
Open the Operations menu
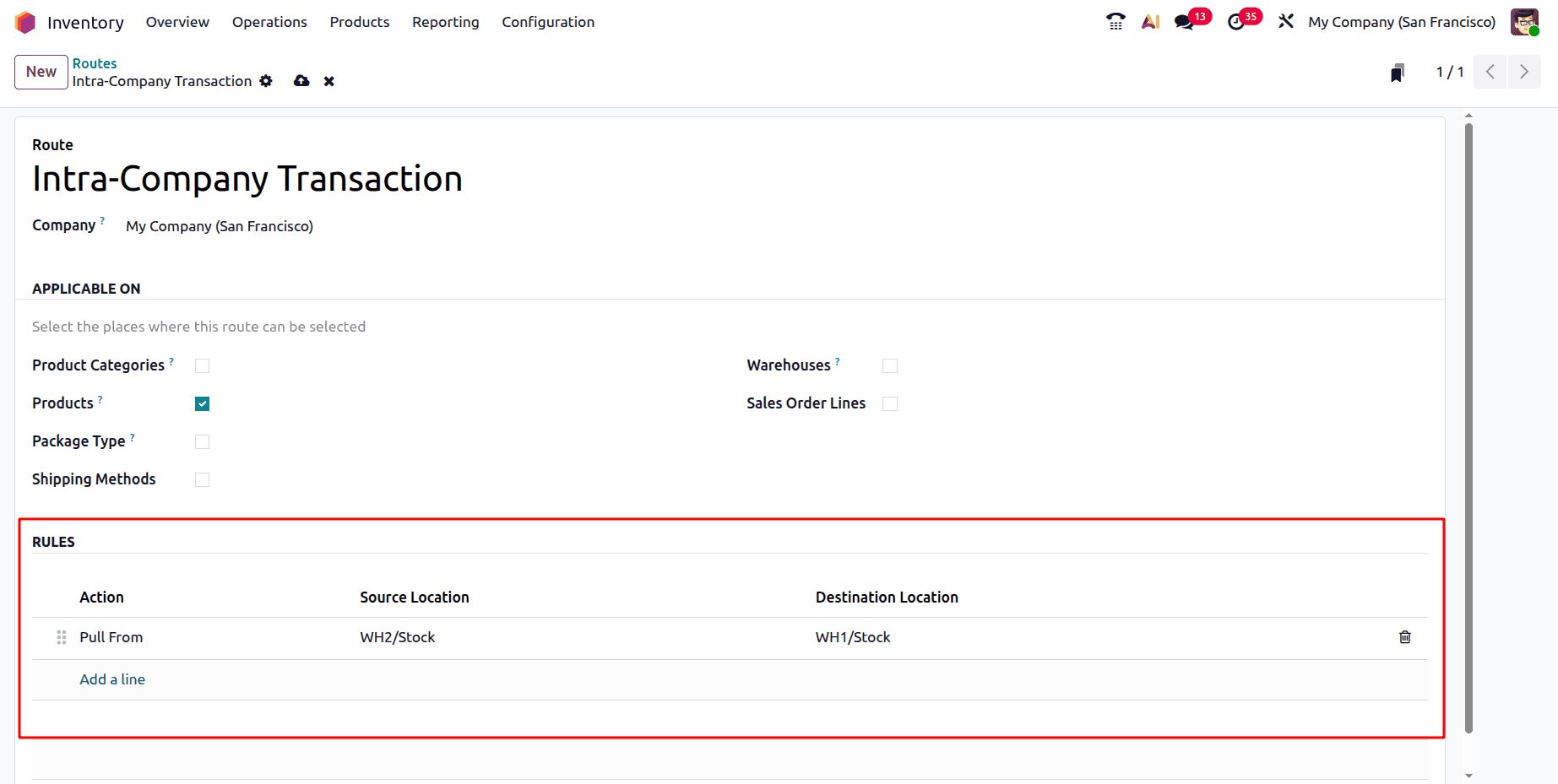coord(269,22)
